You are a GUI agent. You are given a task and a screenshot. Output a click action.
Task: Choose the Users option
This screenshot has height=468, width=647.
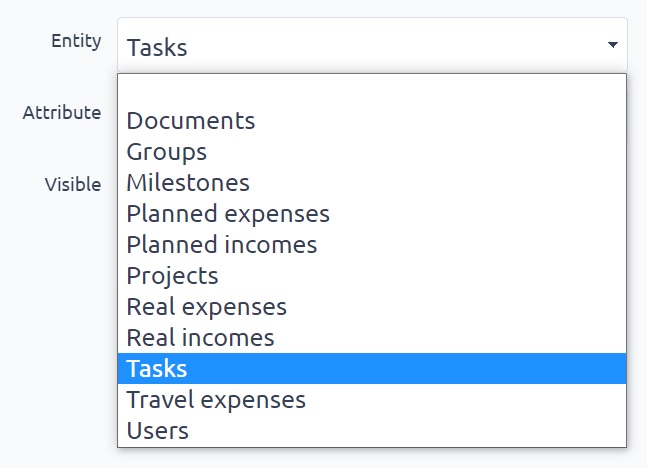coord(157,431)
